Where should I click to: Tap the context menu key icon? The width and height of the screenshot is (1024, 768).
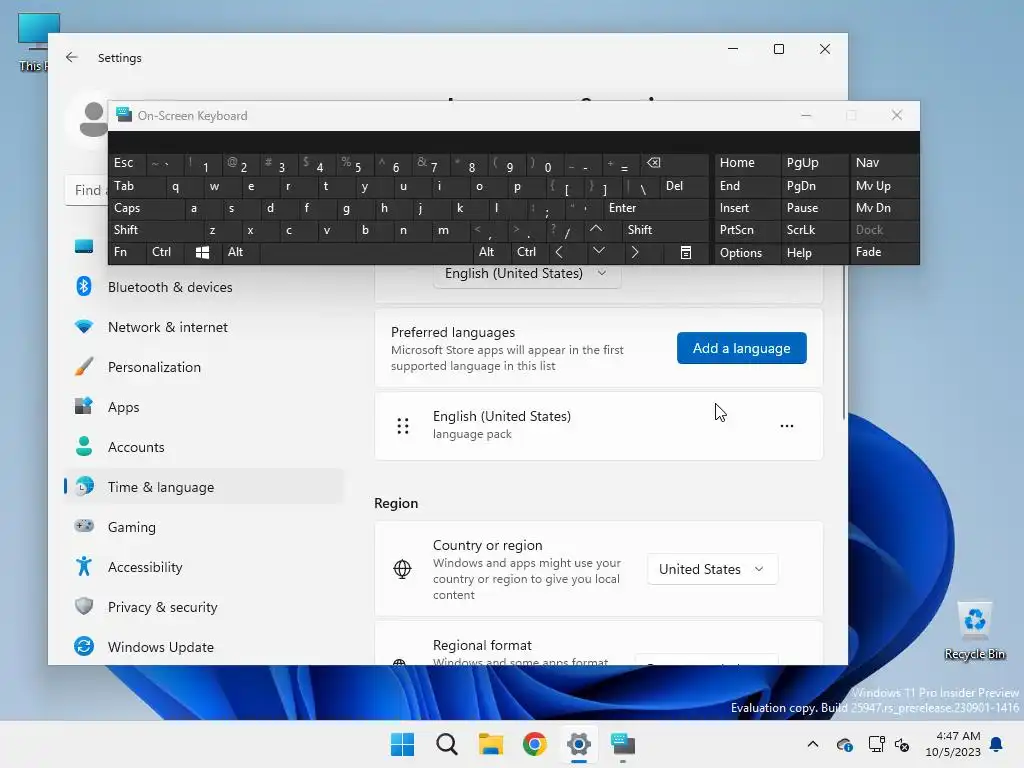[x=685, y=252]
